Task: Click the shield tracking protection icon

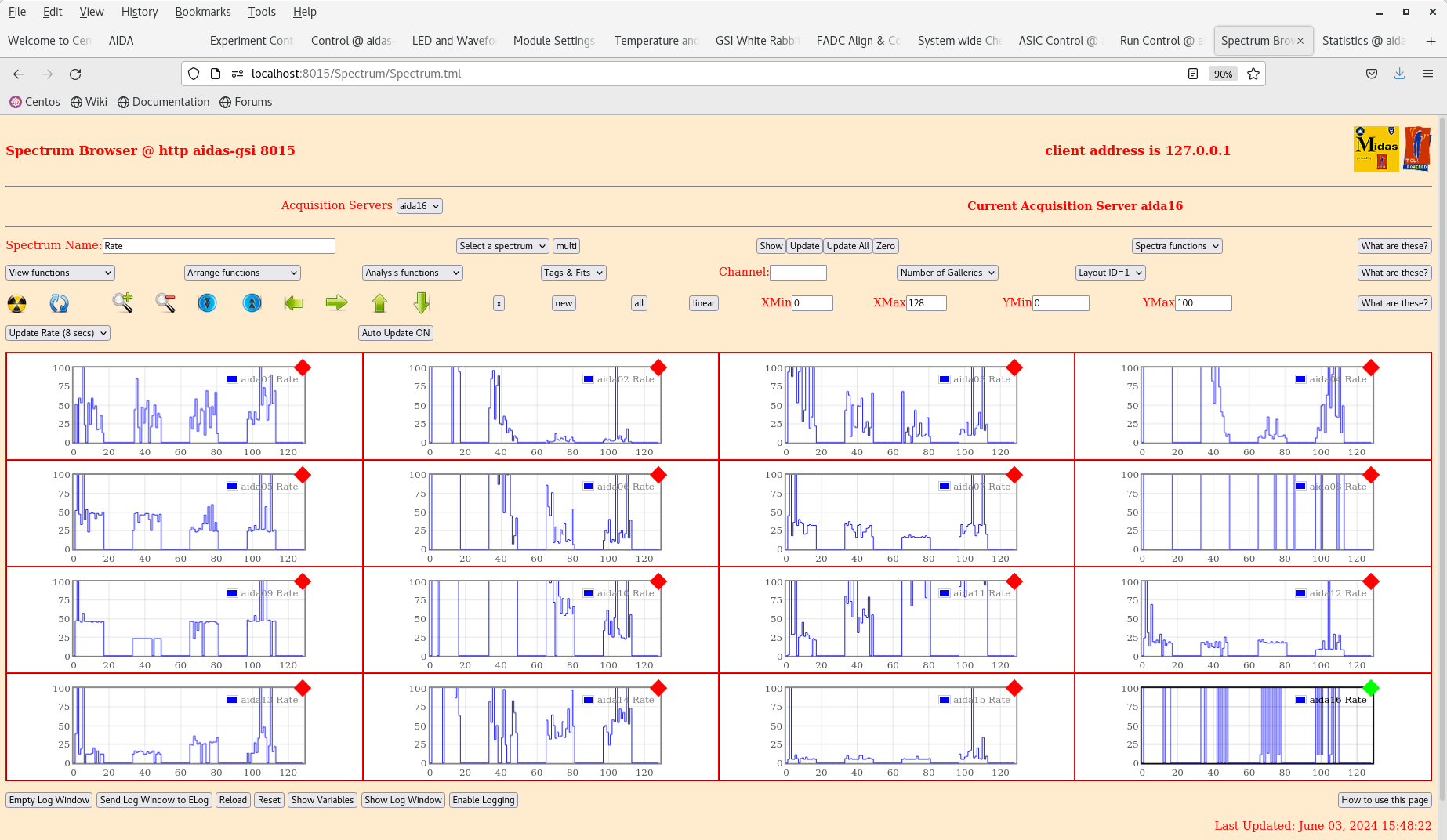Action: coord(194,74)
